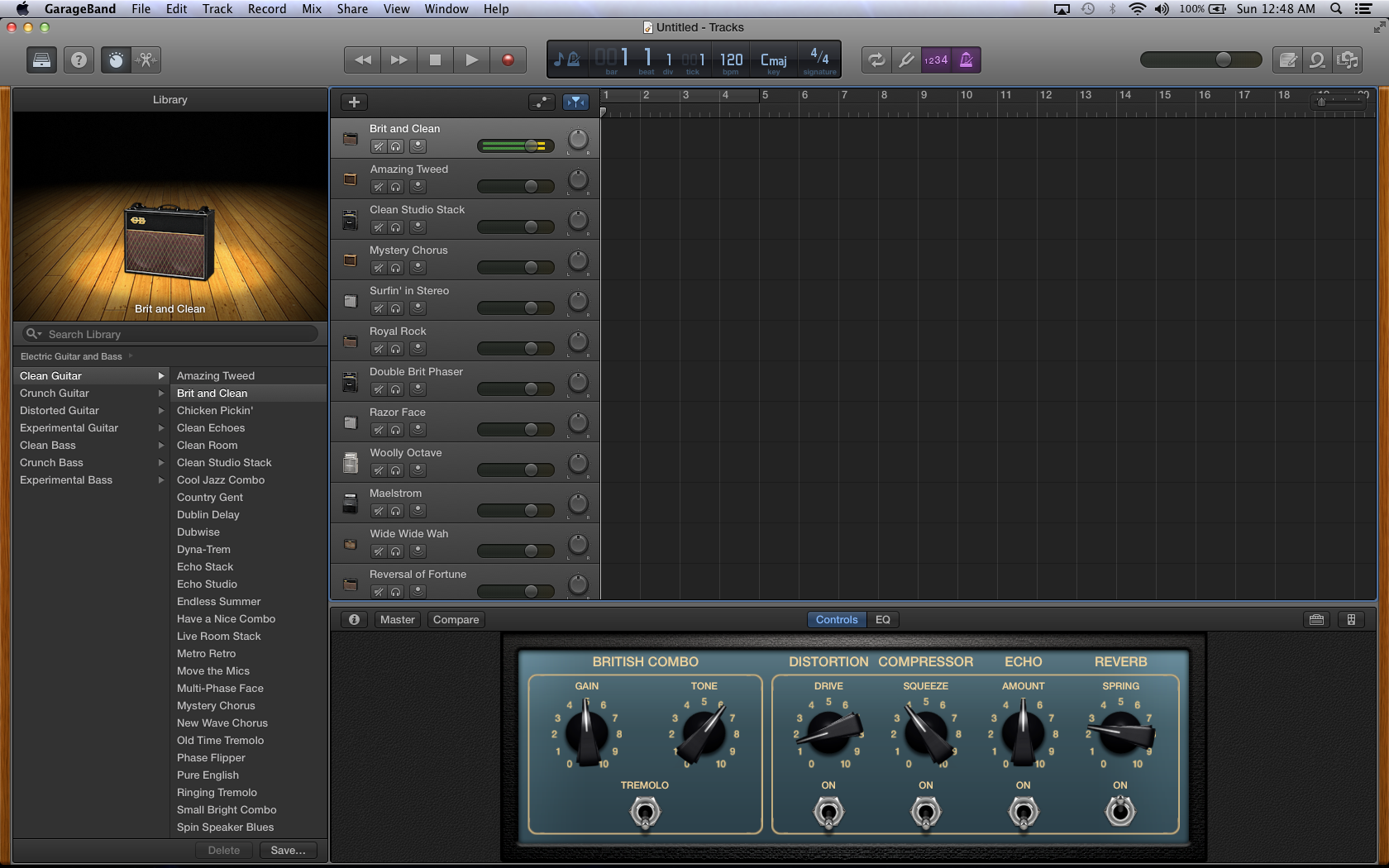The image size is (1389, 868).
Task: Click the Save... button in Library
Action: click(288, 850)
